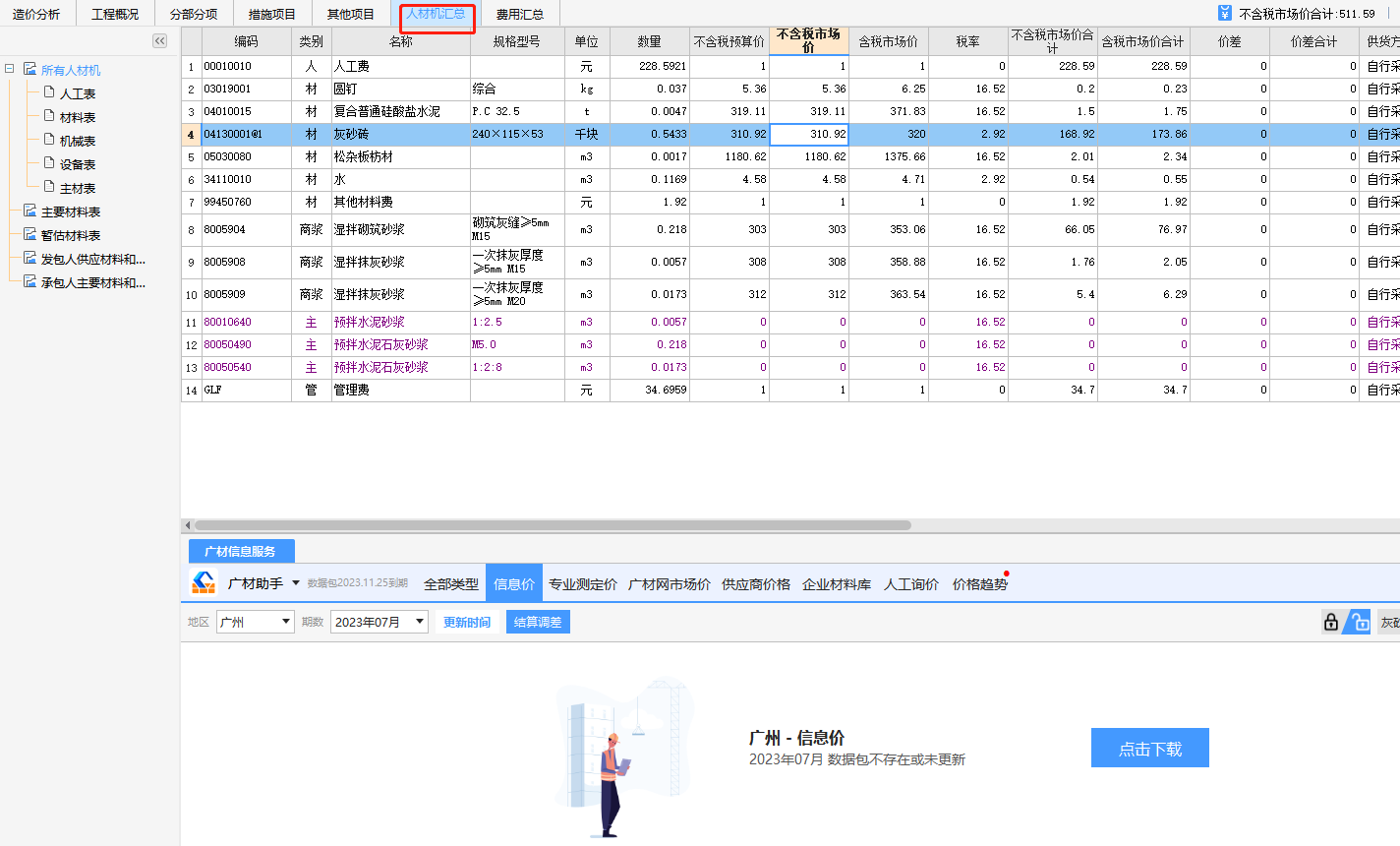Click the 规格型号 column header
Screen dimensions: 1400x846
click(517, 41)
